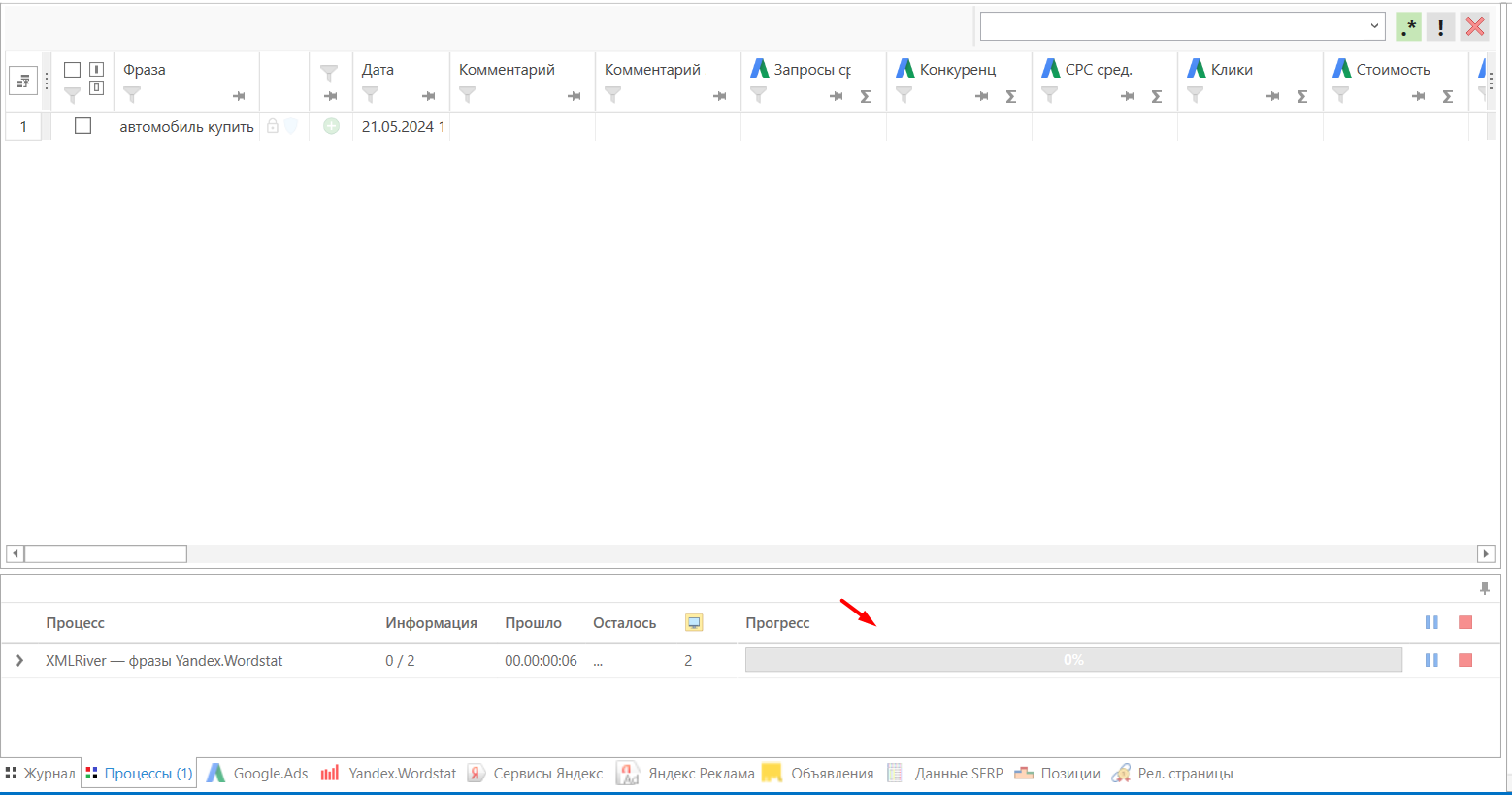The height and width of the screenshot is (795, 1512).
Task: Click the filter in the first Комментарий column
Action: tap(467, 95)
